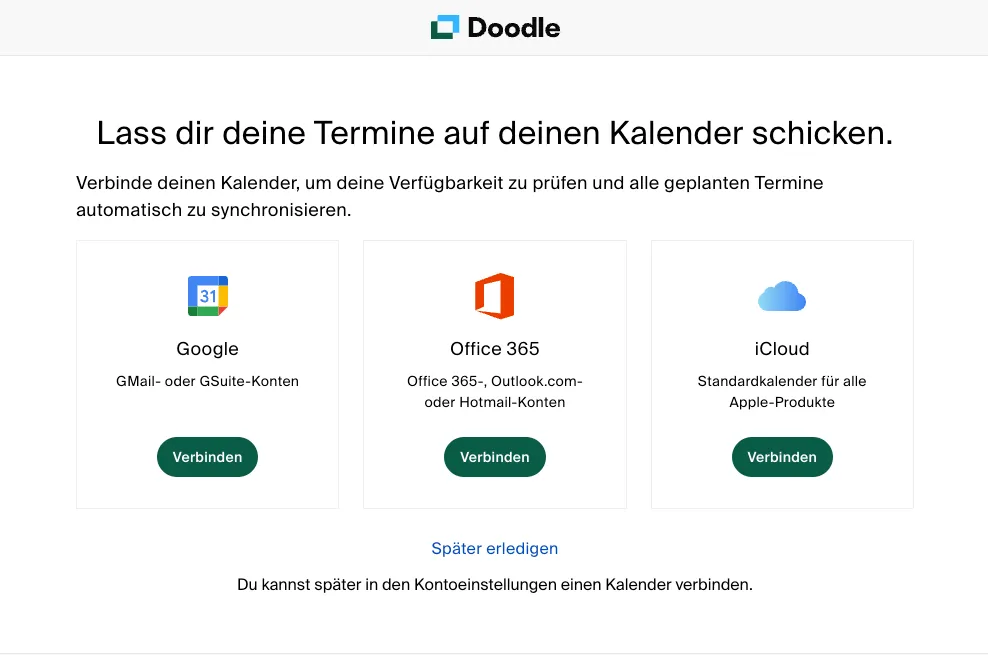Click the blue iCloud cloud icon
This screenshot has width=988, height=655.
[782, 296]
